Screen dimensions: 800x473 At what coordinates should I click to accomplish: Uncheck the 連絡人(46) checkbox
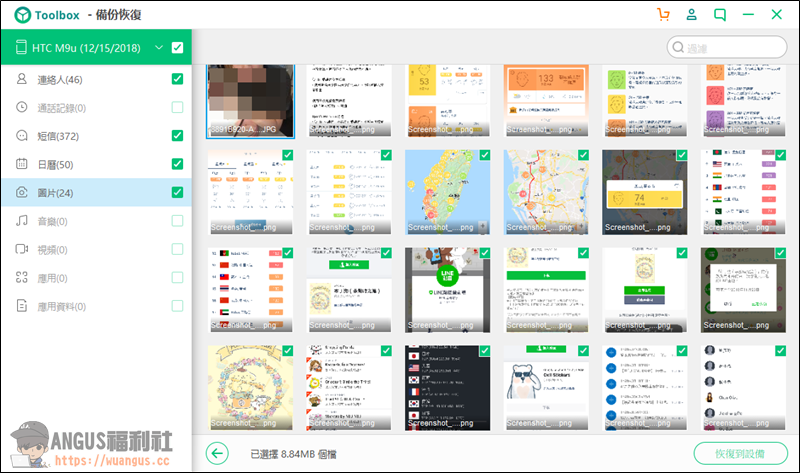coord(177,79)
